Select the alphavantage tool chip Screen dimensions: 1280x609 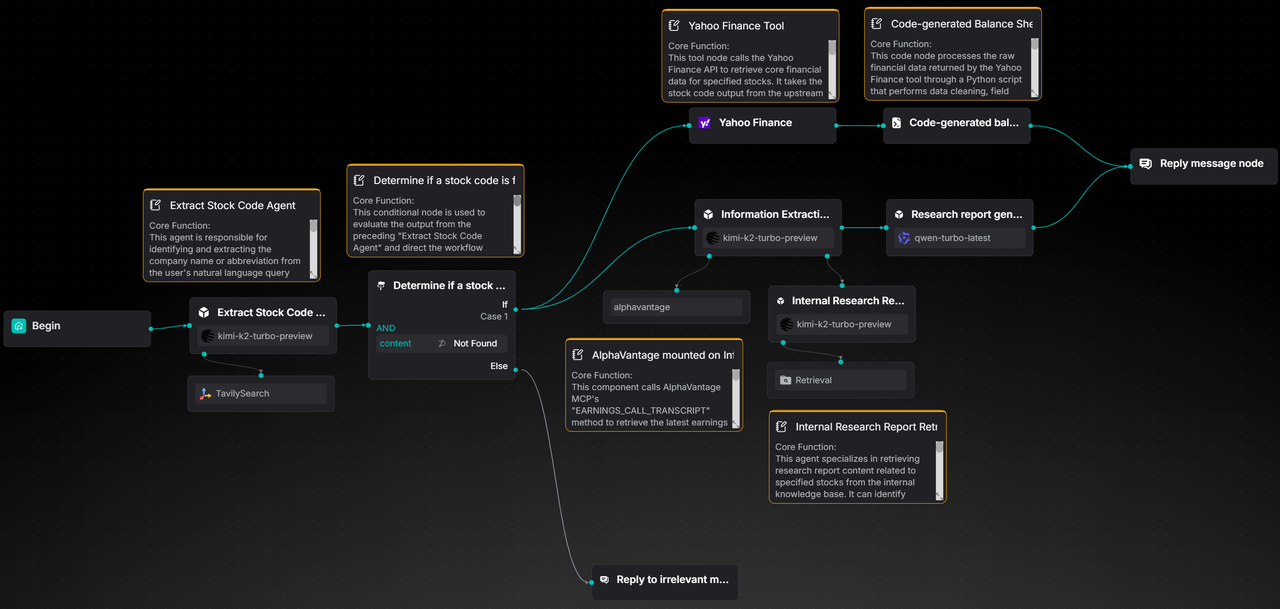(x=676, y=307)
